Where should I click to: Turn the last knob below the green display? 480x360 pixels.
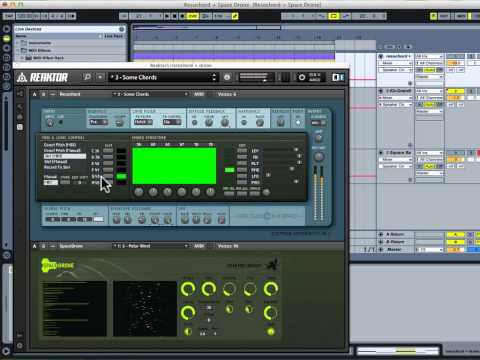pos(210,192)
